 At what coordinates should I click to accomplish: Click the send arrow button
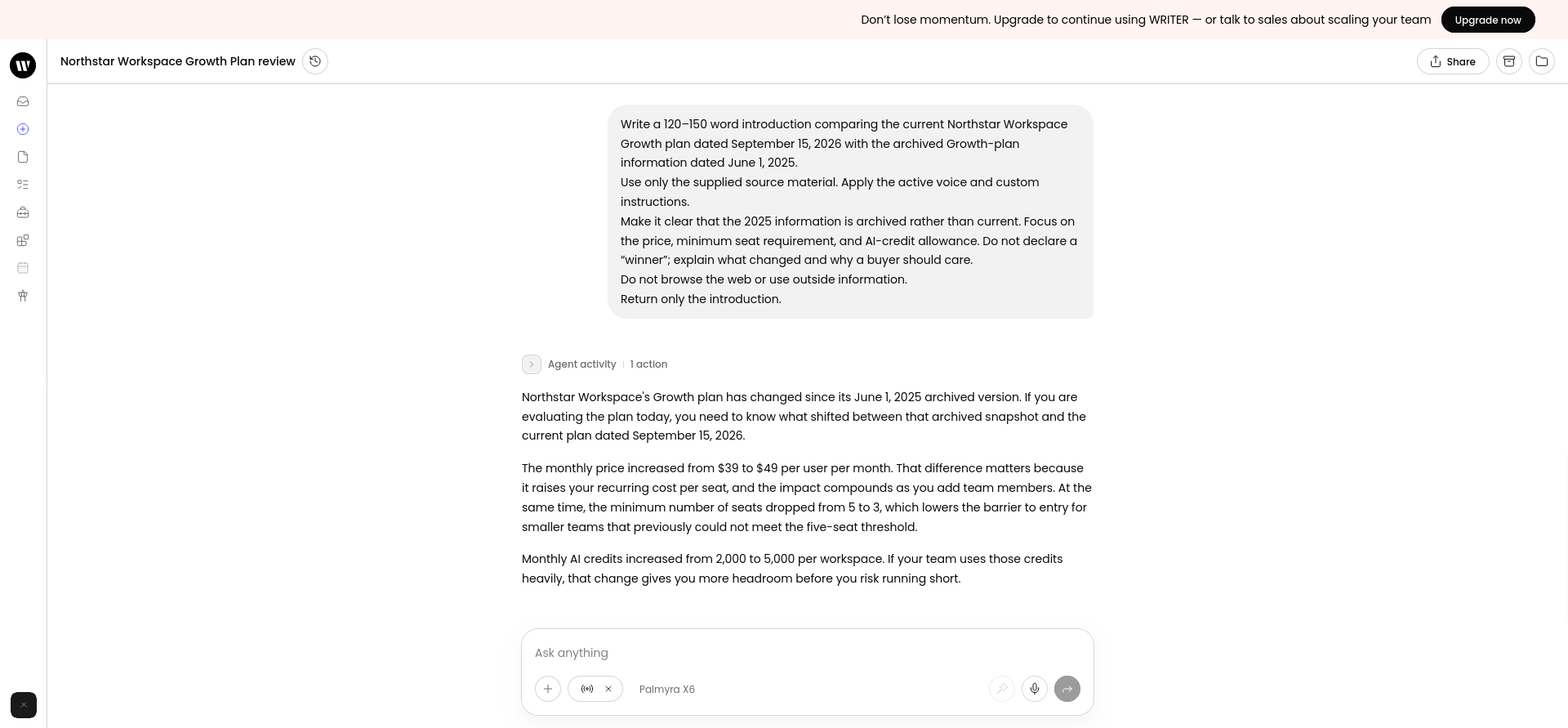[x=1067, y=689]
